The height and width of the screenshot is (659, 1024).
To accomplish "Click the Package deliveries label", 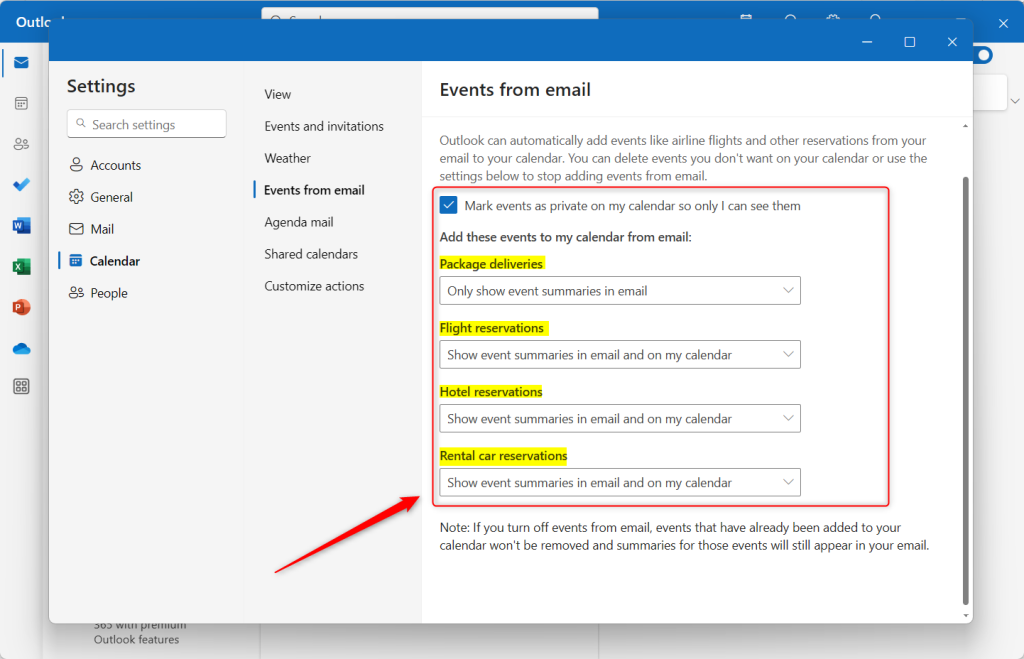I will point(491,264).
